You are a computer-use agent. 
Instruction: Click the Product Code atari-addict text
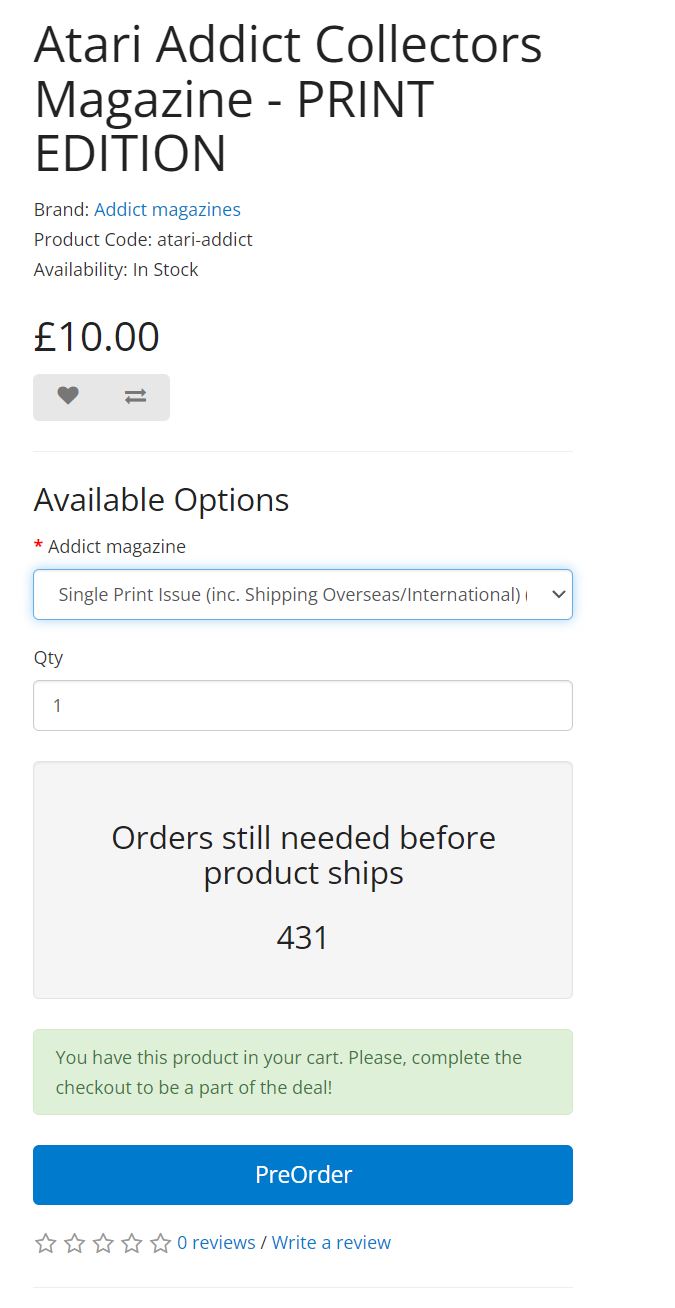coord(143,240)
